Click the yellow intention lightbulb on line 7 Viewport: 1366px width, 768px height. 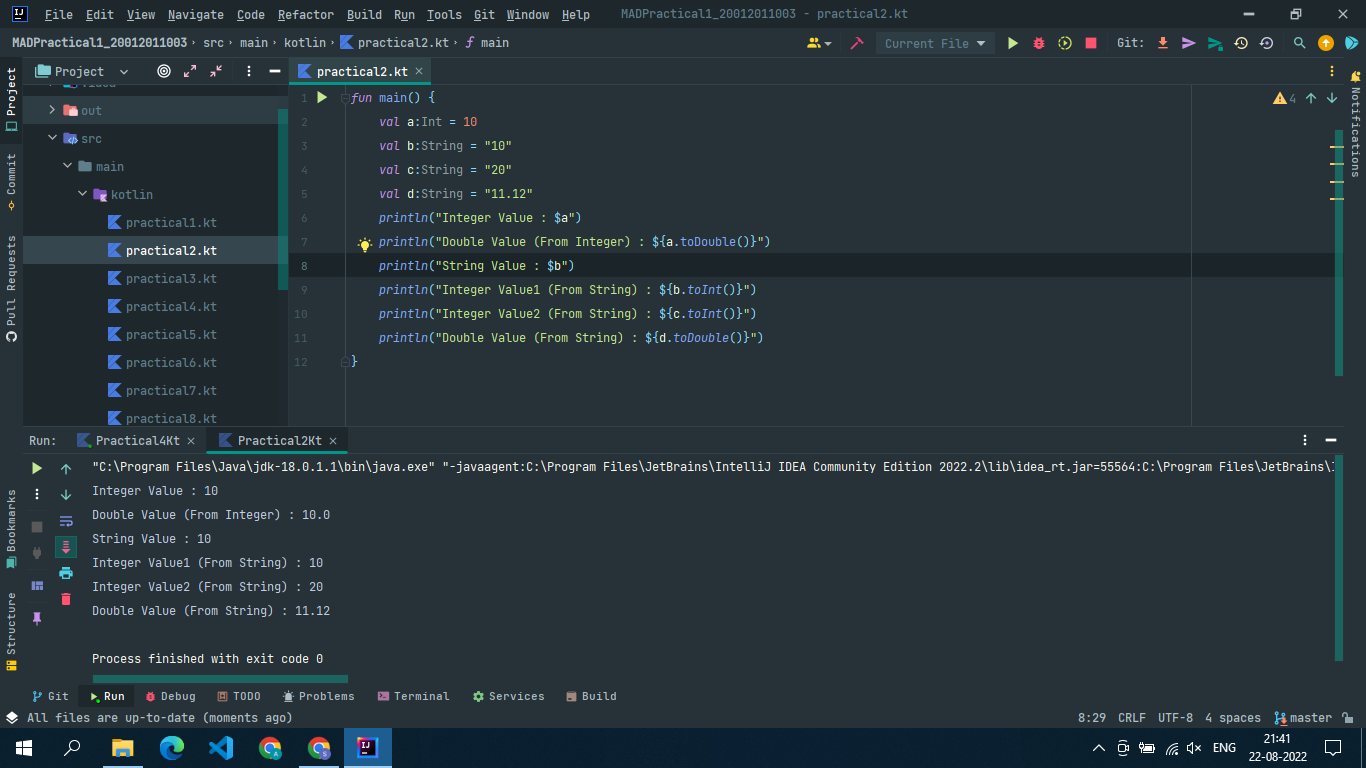[x=365, y=243]
